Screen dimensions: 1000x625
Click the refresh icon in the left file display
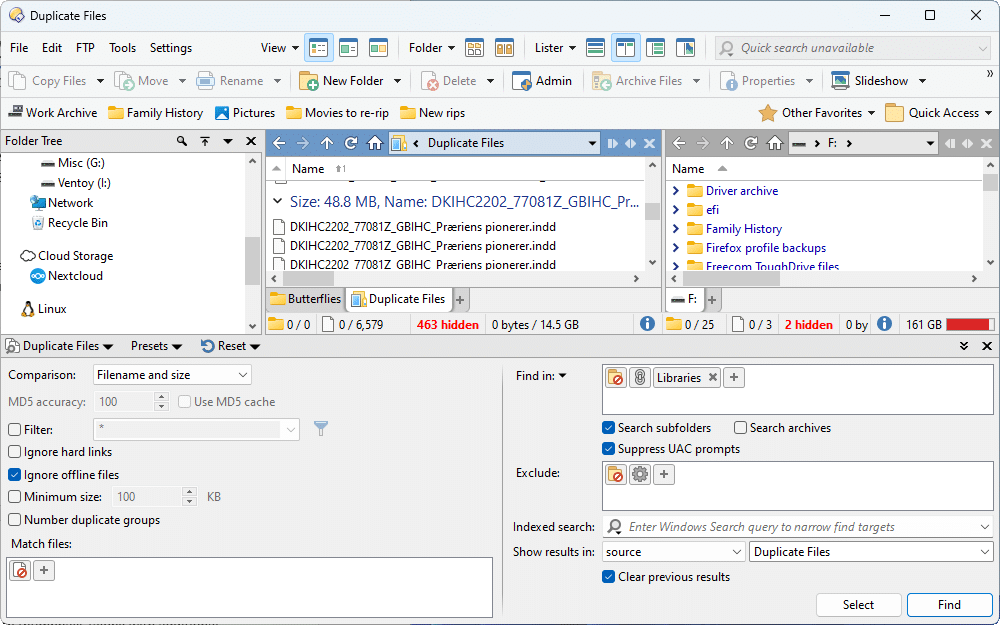click(x=349, y=143)
